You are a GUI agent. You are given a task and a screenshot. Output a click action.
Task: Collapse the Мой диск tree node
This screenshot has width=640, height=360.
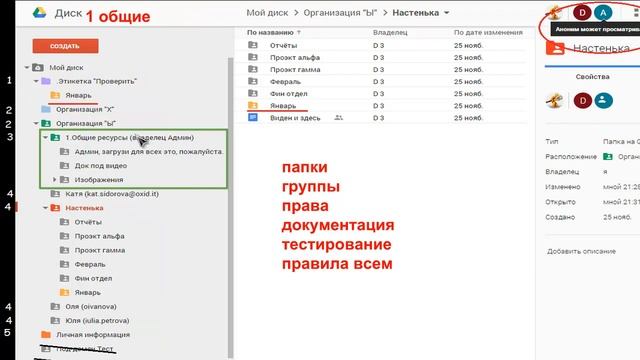[27, 67]
